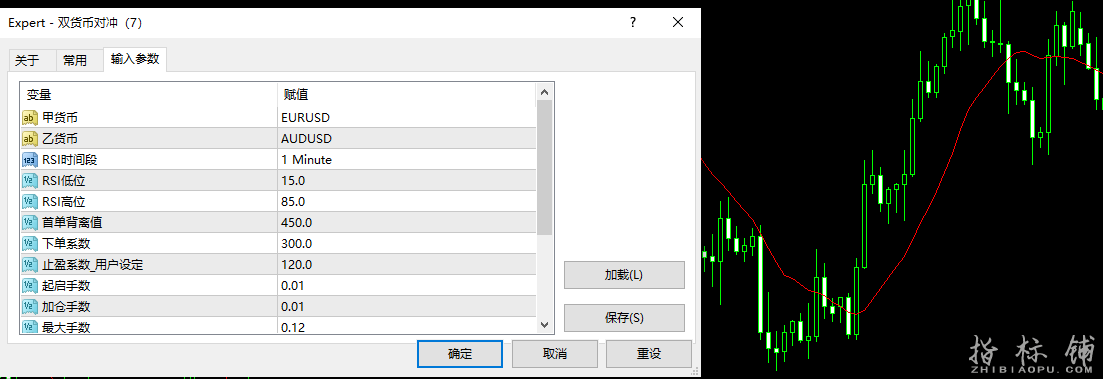The height and width of the screenshot is (379, 1103).
Task: Select the 85.0 value for RSI高位
Action: (x=406, y=202)
